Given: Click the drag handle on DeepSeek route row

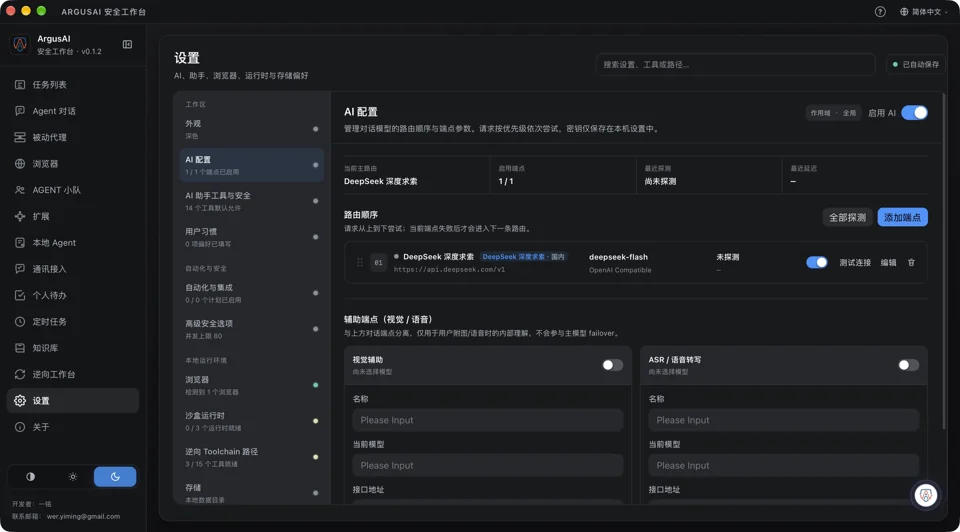Looking at the screenshot, I should tap(359, 263).
